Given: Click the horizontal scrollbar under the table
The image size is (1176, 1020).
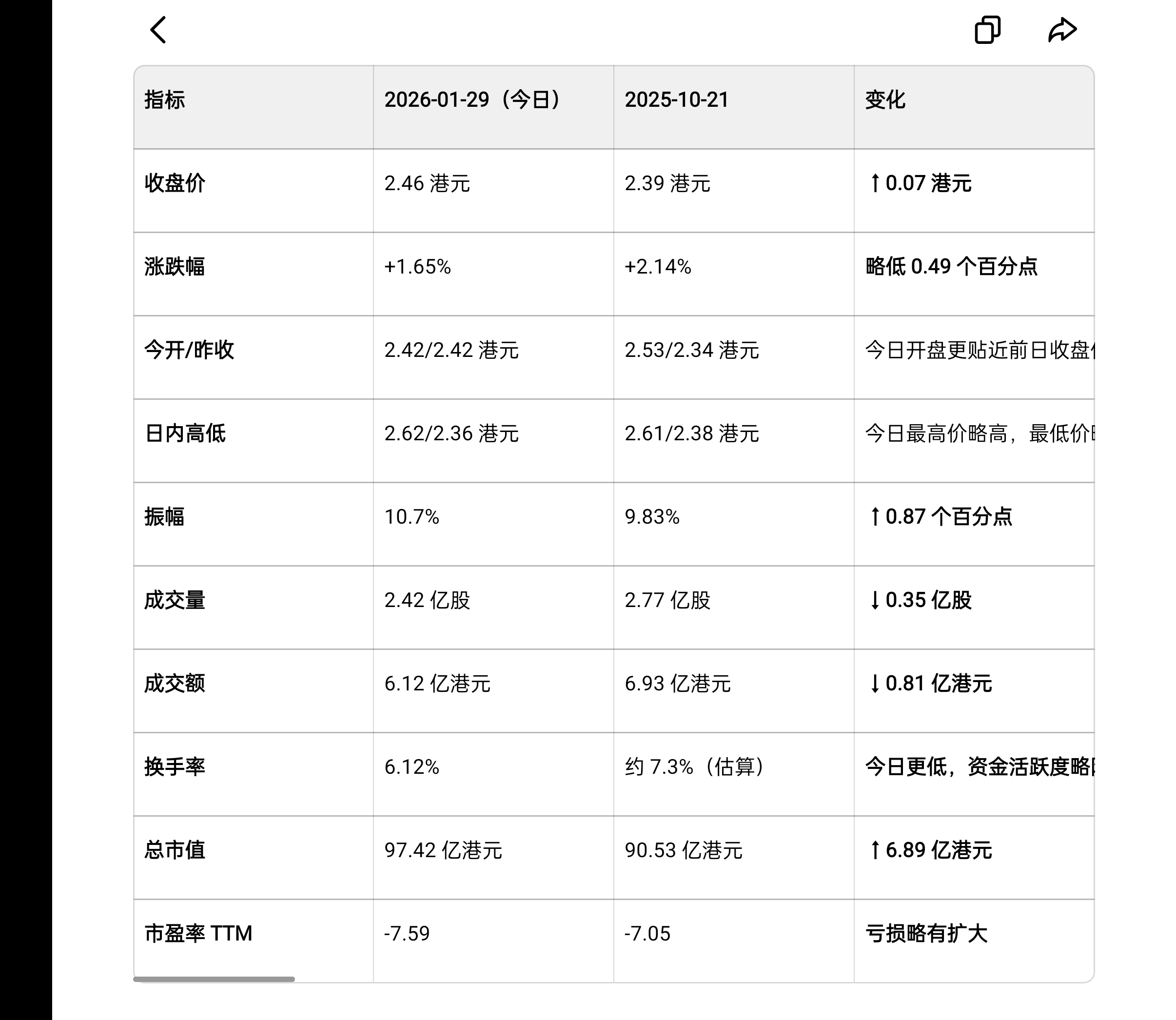Looking at the screenshot, I should tap(214, 979).
